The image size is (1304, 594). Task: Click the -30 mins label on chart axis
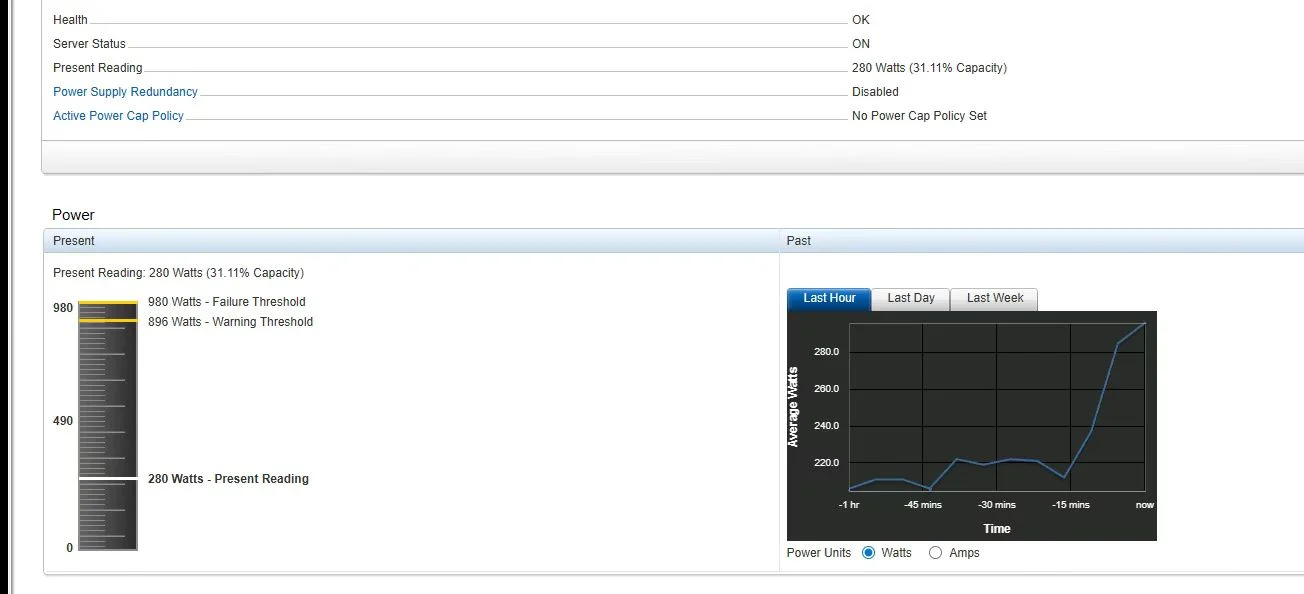pos(996,505)
